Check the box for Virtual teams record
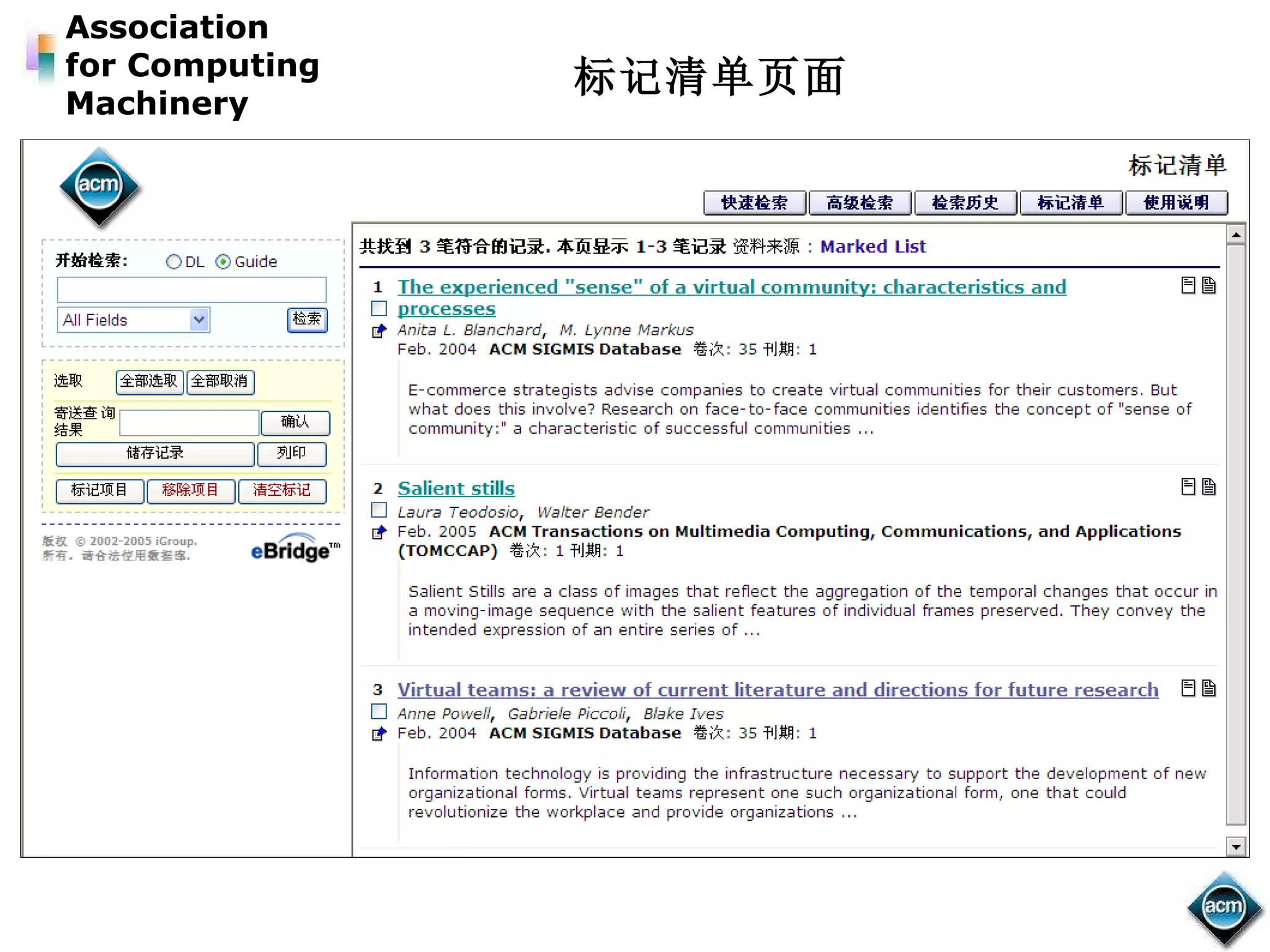This screenshot has height=952, width=1270. 379,712
